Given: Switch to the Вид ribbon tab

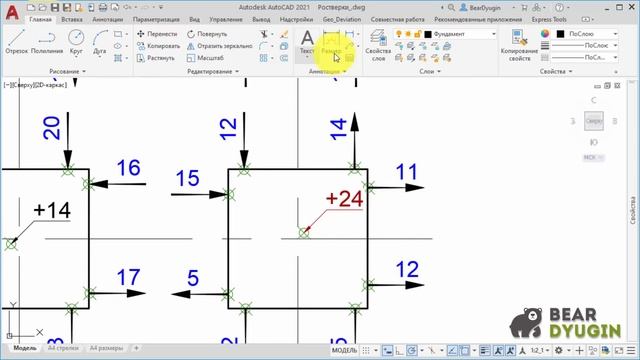Looking at the screenshot, I should (x=194, y=19).
